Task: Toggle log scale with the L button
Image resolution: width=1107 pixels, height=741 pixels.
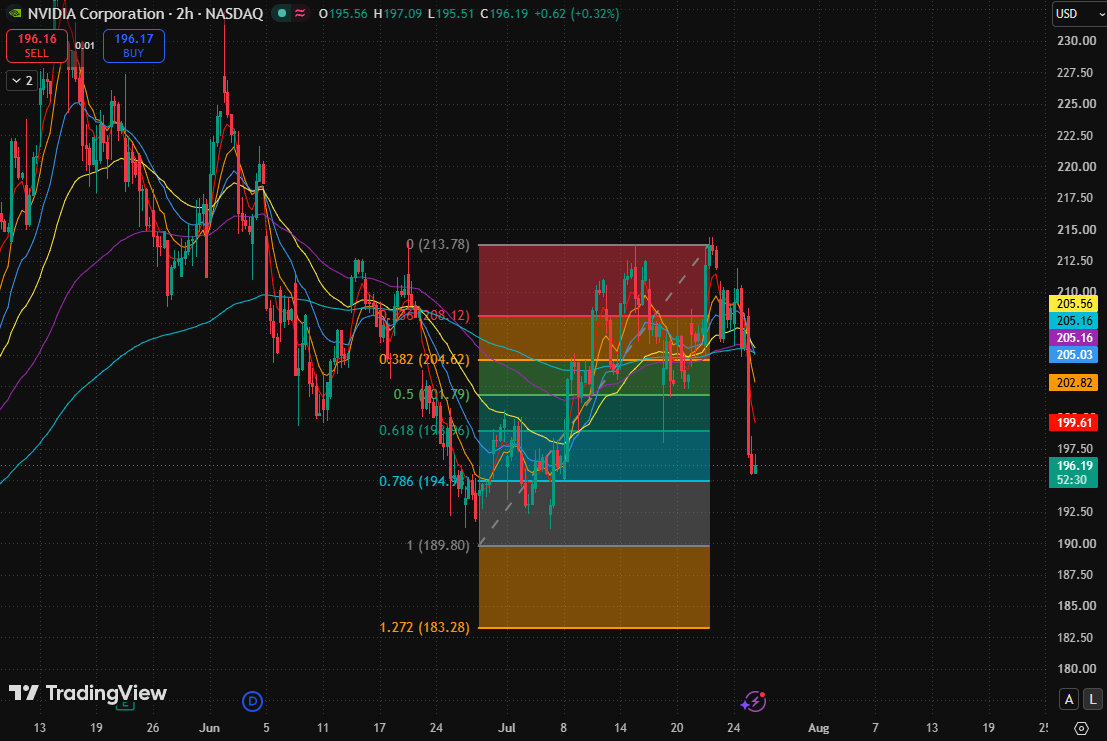Action: pos(1093,699)
